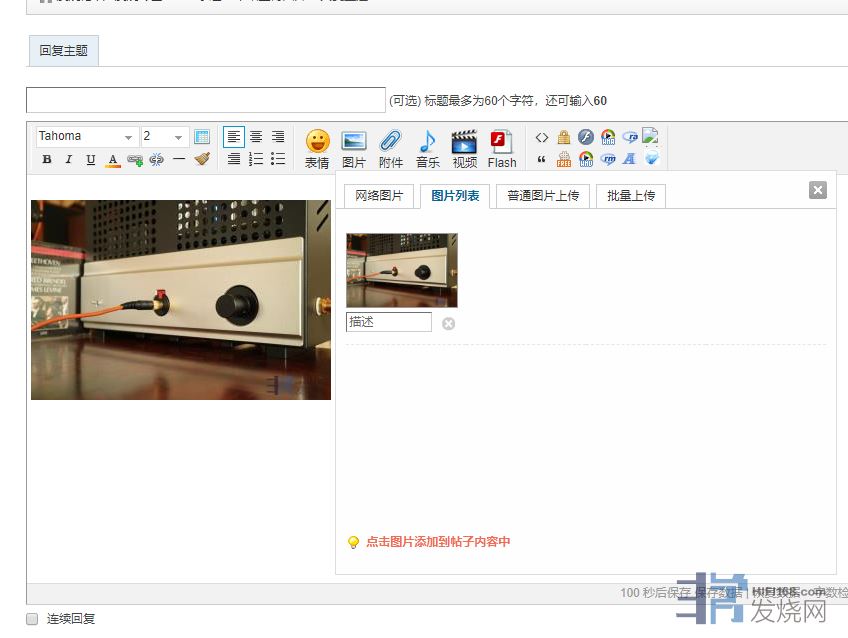The image size is (848, 638).
Task: Click the 附件 paperclip attachment icon
Action: pos(391,148)
